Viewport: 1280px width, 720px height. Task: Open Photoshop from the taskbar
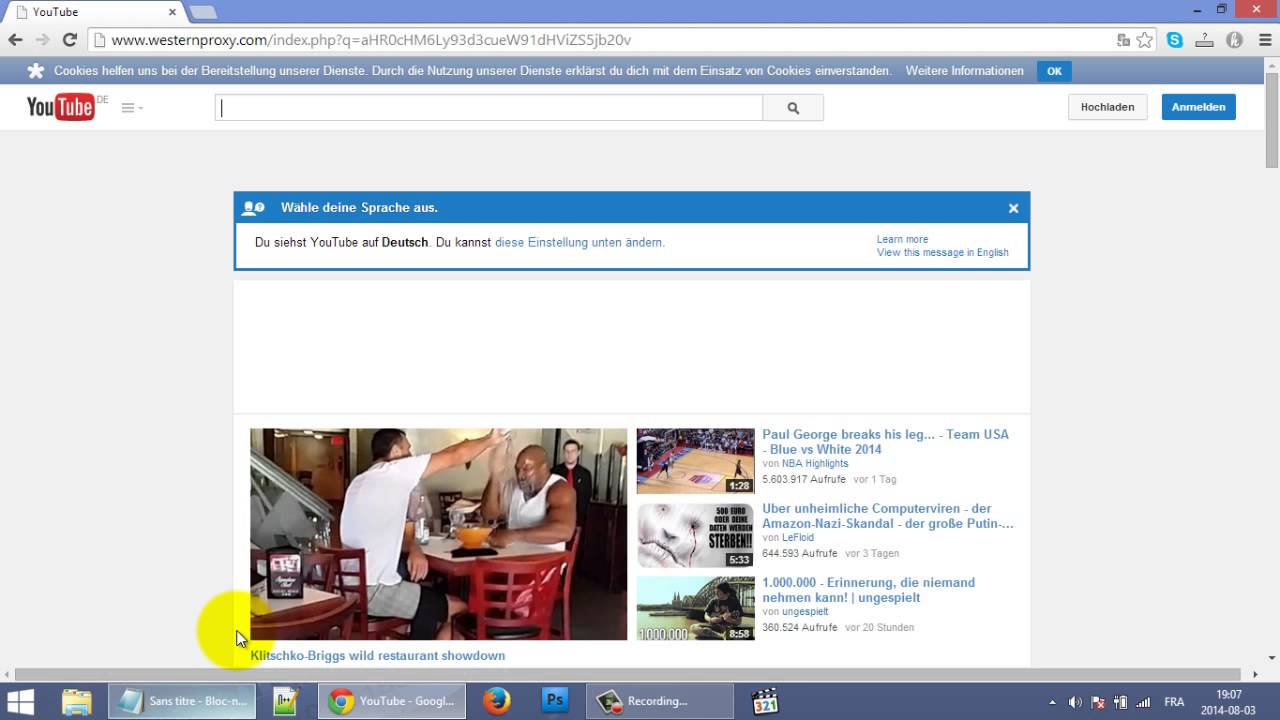(555, 701)
